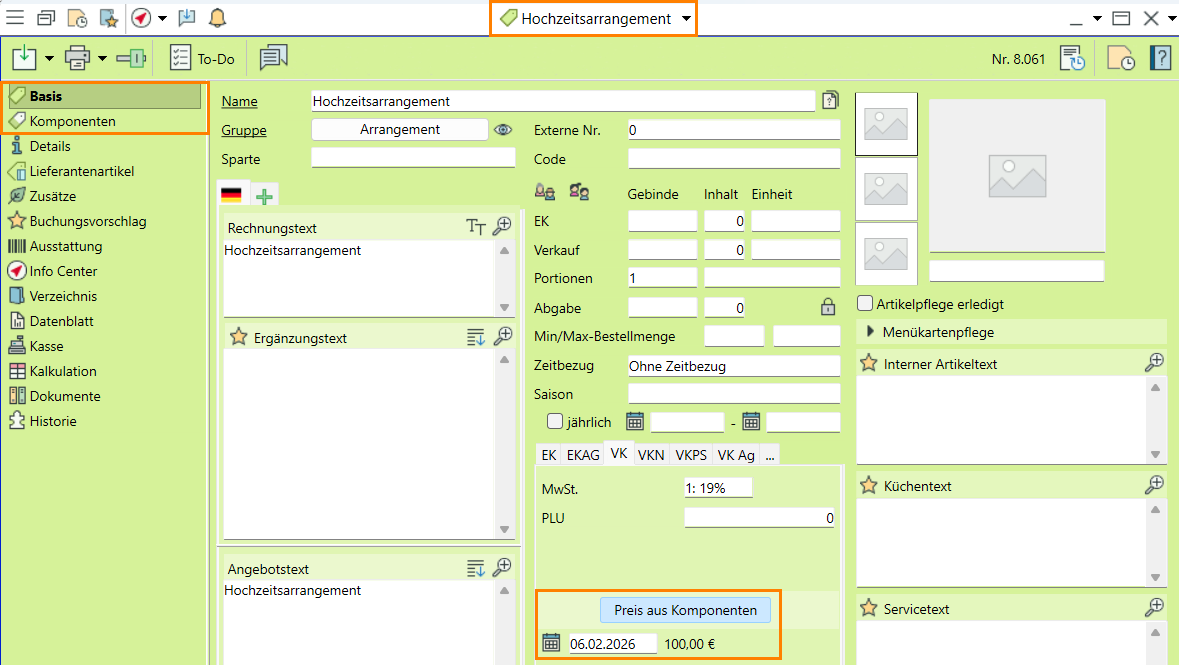Image resolution: width=1179 pixels, height=665 pixels.
Task: Open the calendar icon beside 06.02.2026
Action: [551, 643]
